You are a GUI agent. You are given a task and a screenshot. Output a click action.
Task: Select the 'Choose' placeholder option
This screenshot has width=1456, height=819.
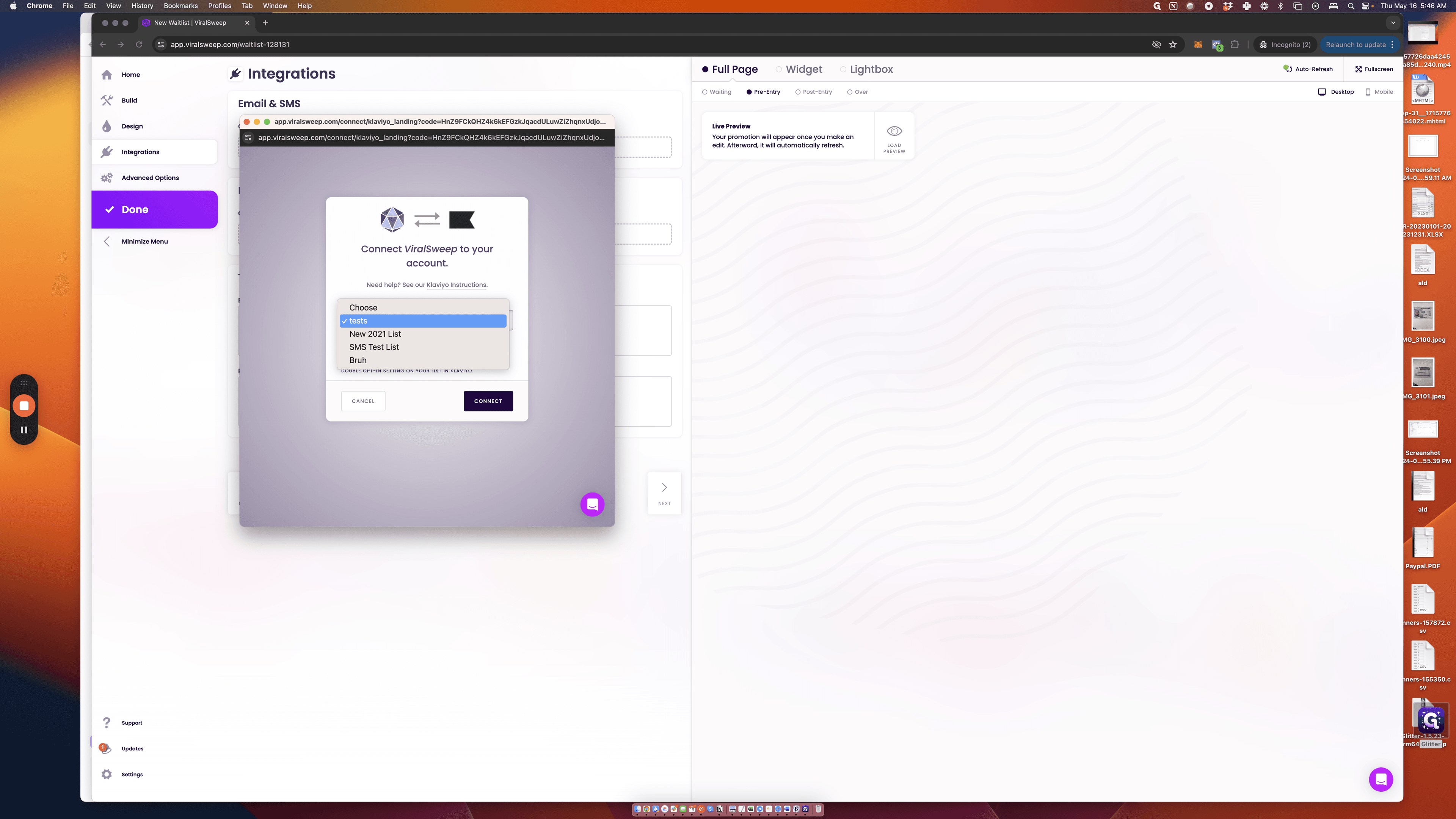click(423, 308)
